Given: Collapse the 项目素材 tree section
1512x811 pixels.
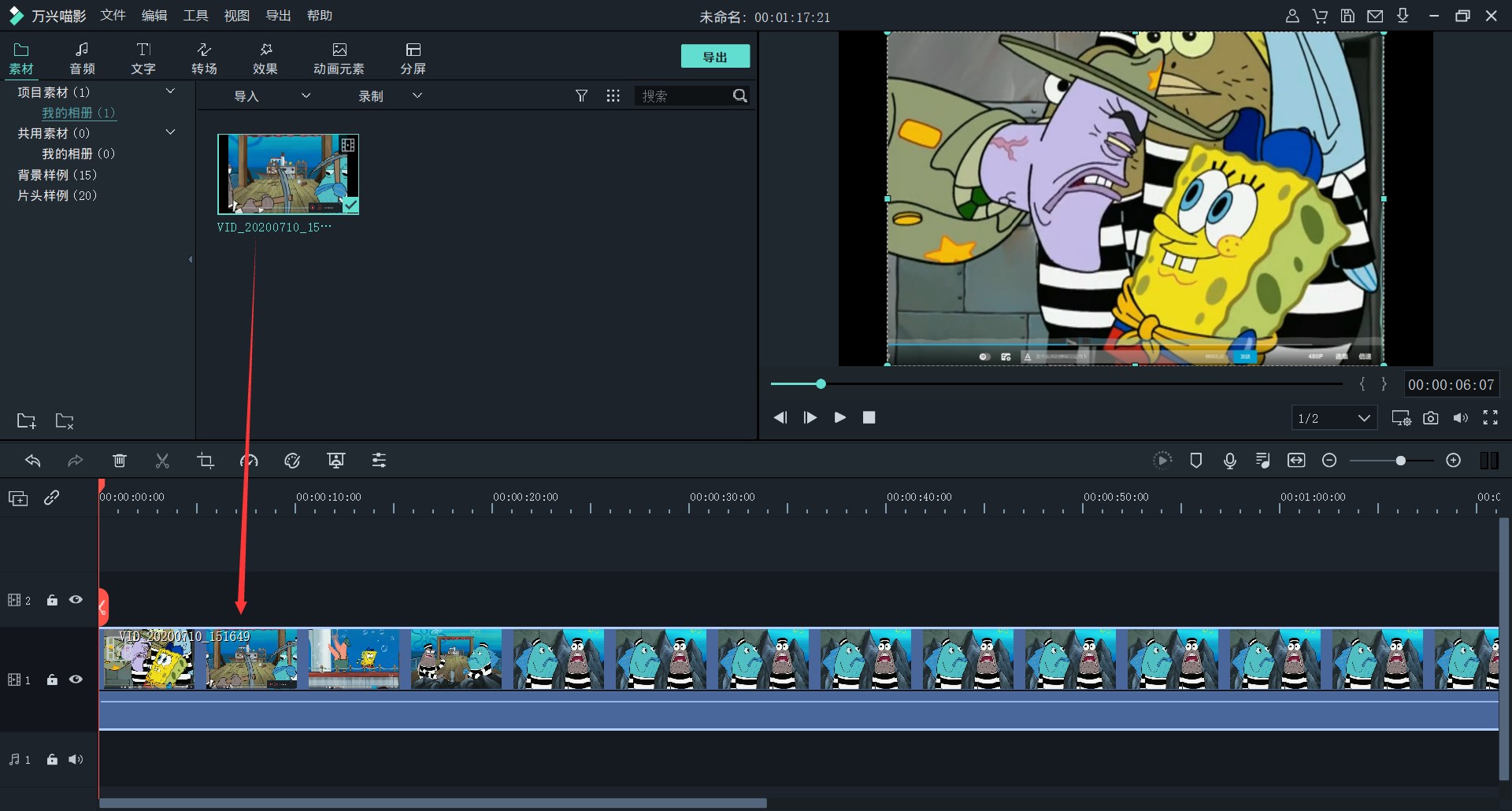Looking at the screenshot, I should (170, 92).
